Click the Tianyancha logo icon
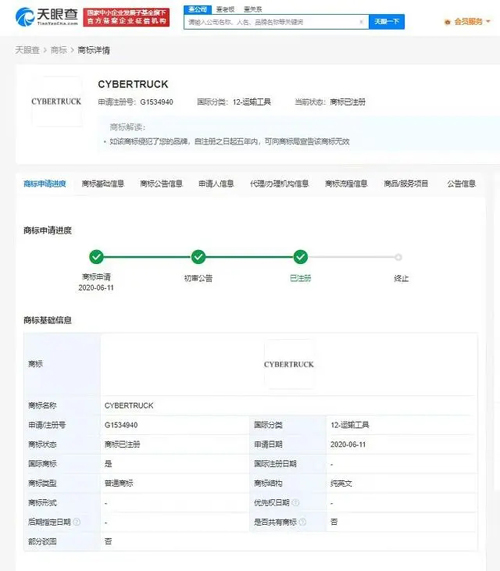The height and width of the screenshot is (571, 500). (x=25, y=17)
